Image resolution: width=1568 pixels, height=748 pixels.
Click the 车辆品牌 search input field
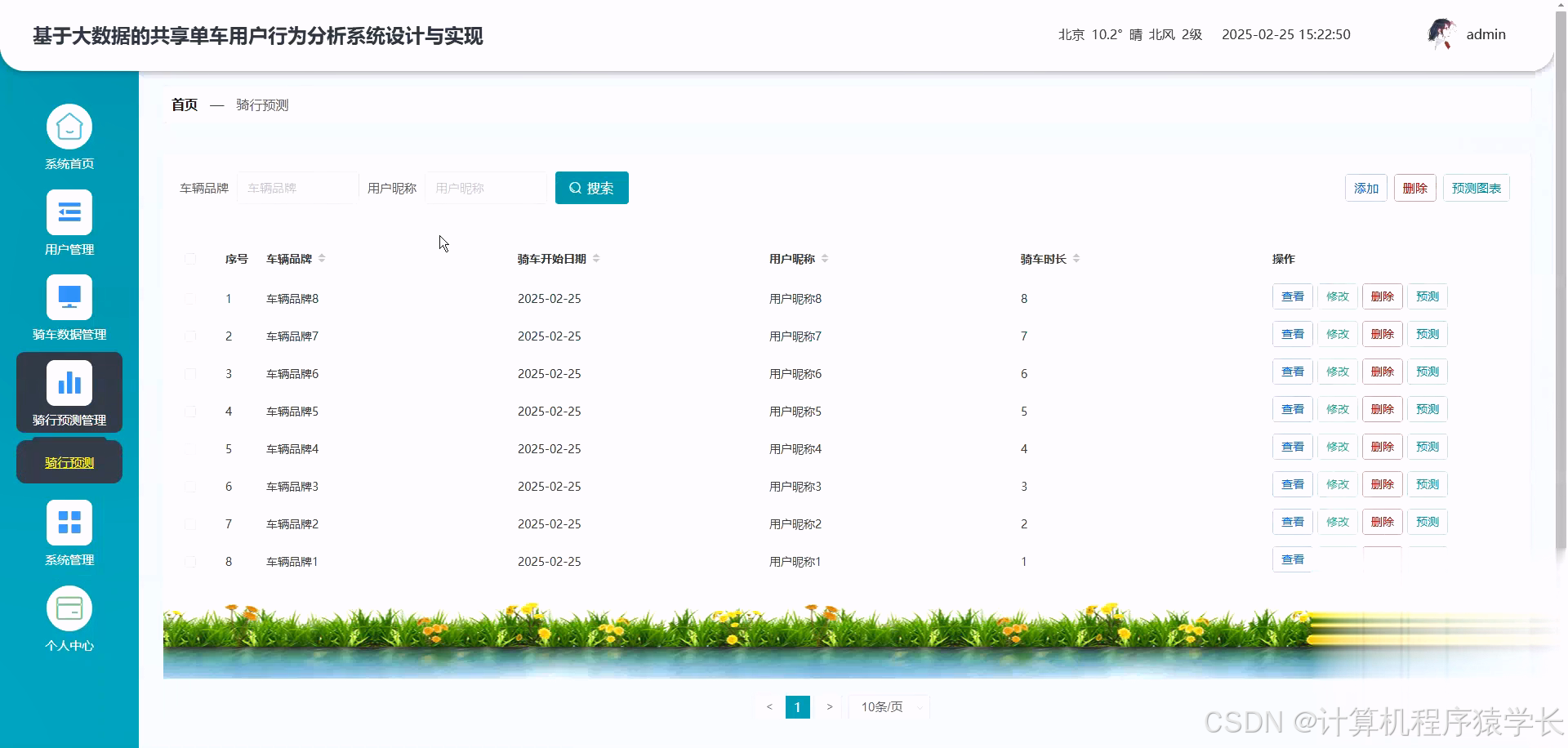point(297,188)
